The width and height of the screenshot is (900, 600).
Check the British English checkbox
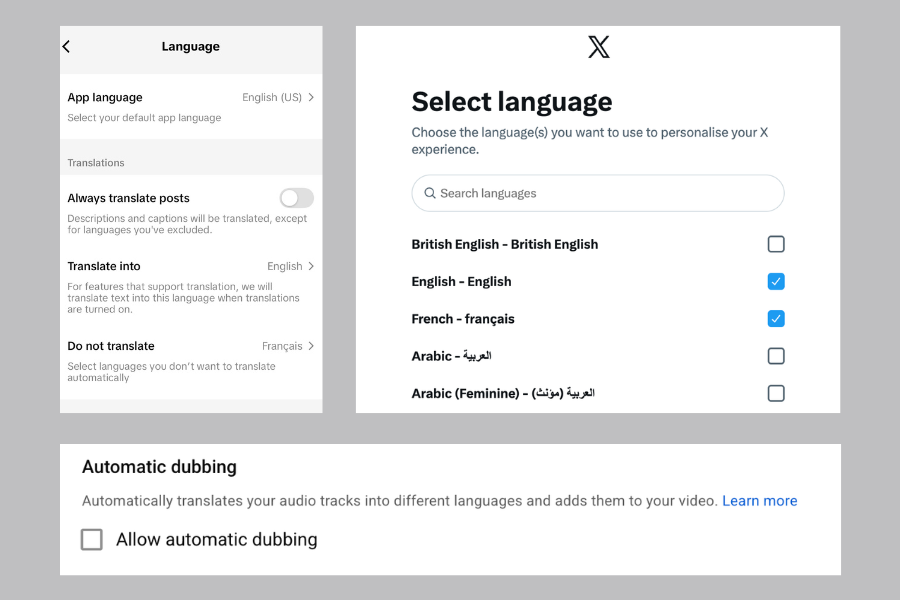click(x=776, y=244)
